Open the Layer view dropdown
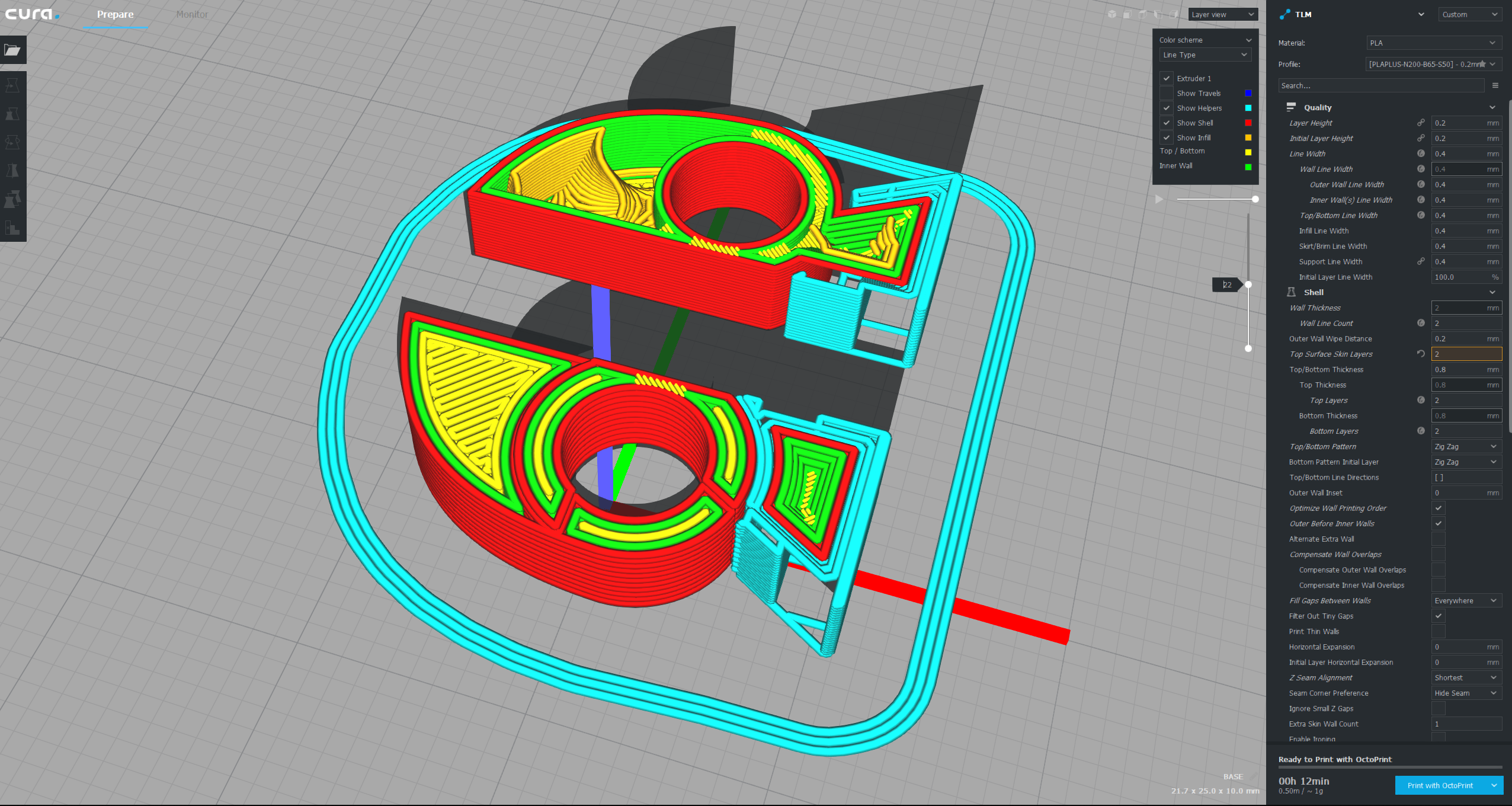 tap(1221, 14)
